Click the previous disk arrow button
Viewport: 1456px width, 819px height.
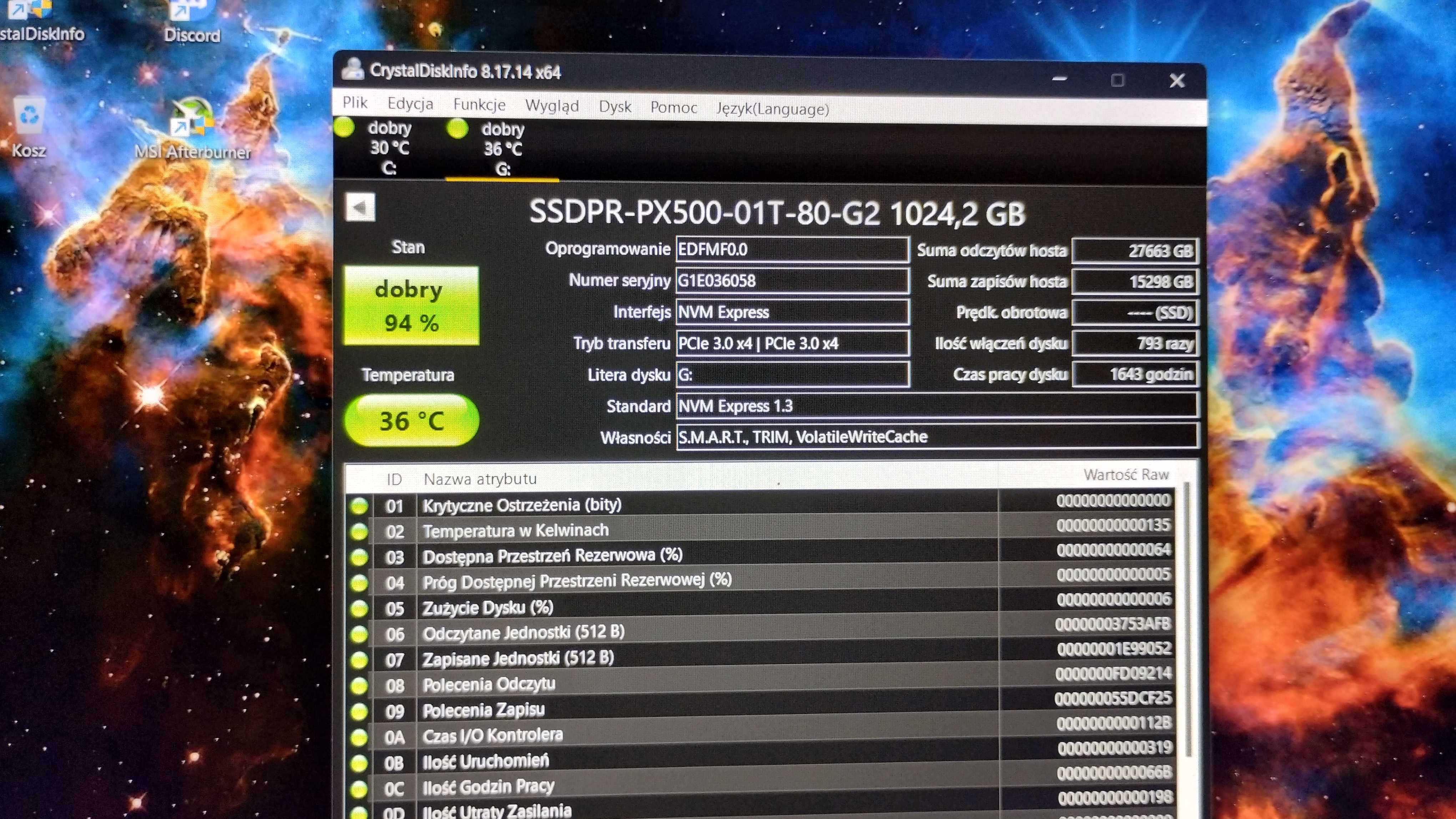click(360, 207)
